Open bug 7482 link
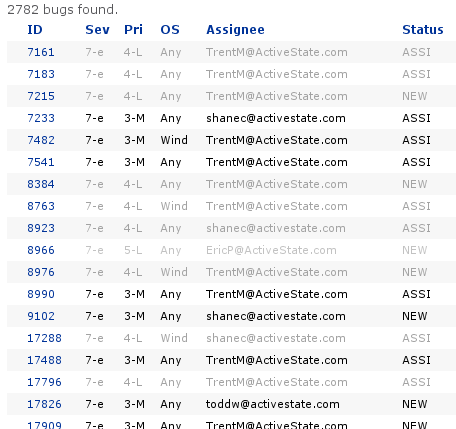 pos(41,140)
